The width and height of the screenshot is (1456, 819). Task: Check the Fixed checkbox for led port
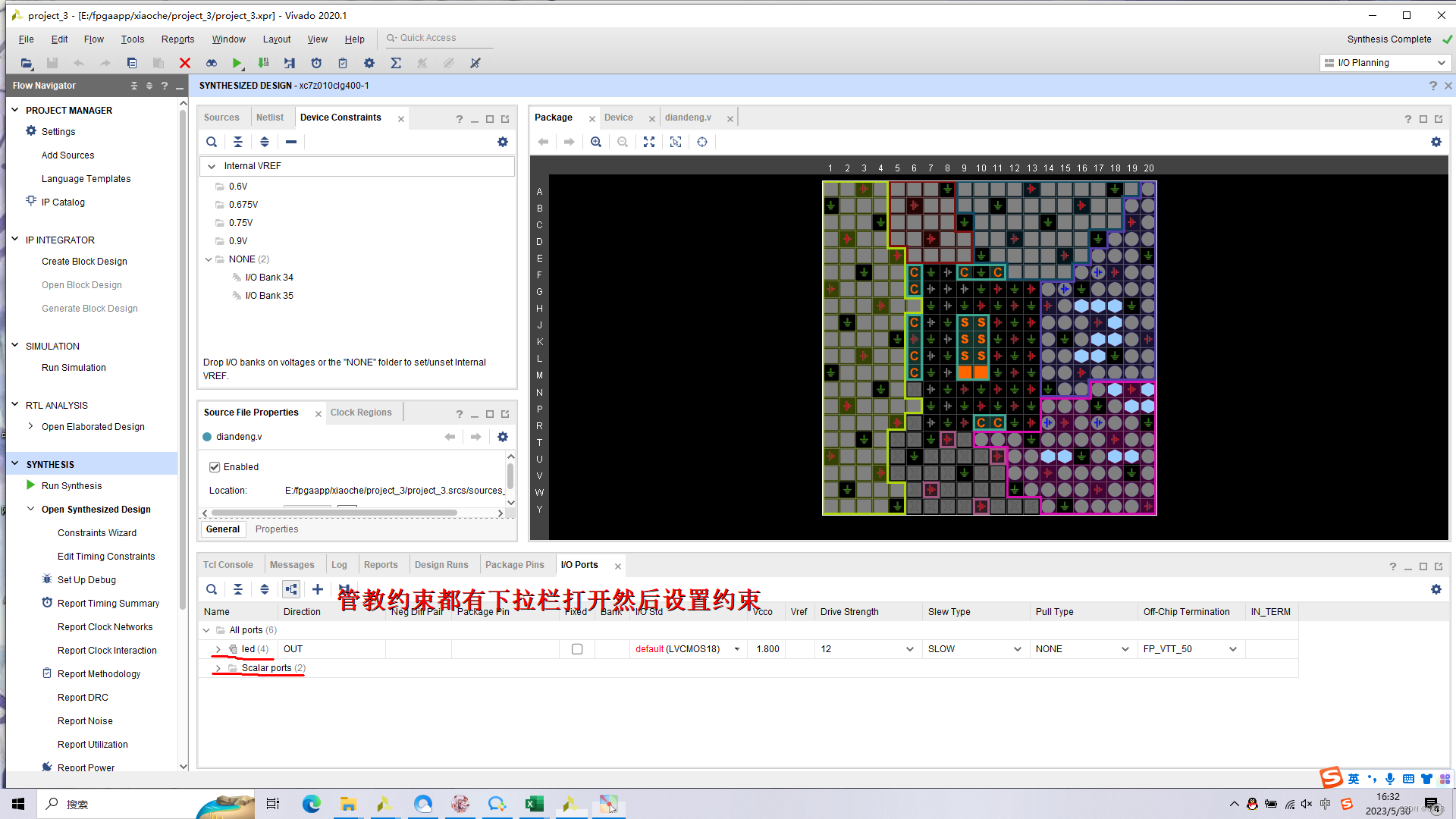pyautogui.click(x=577, y=649)
